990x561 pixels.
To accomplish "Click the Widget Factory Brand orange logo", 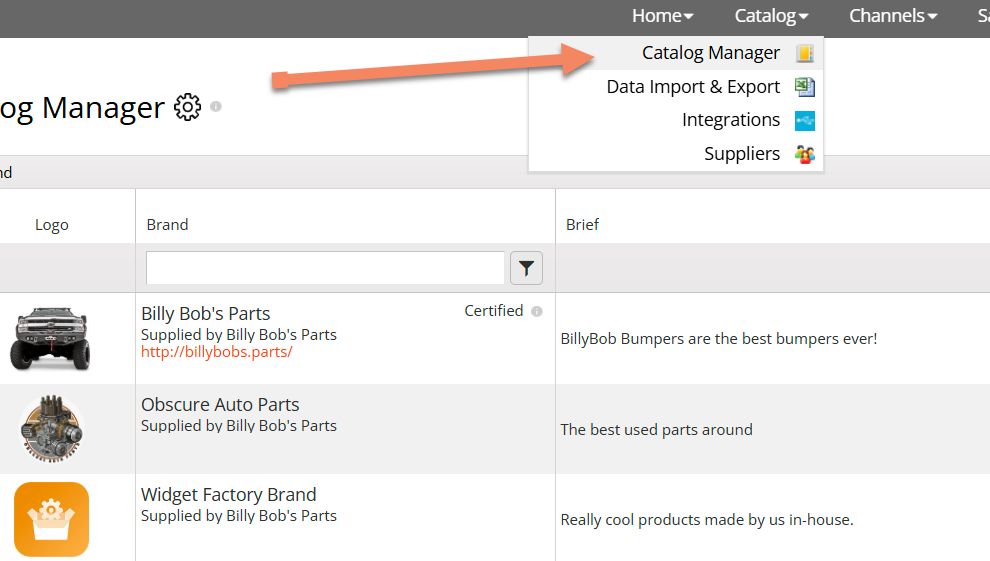I will (x=51, y=519).
